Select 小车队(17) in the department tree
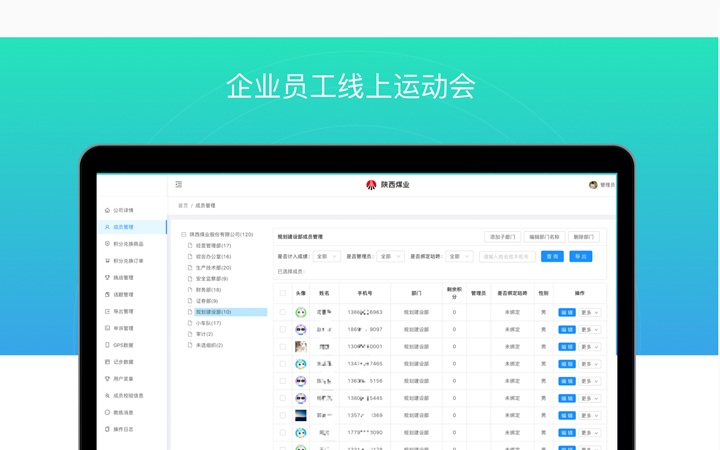 [x=208, y=323]
